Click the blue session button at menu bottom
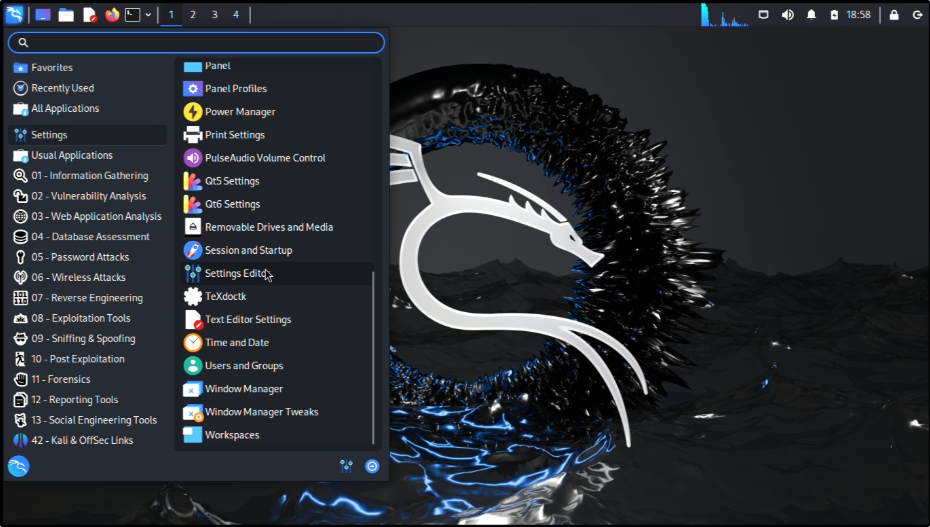This screenshot has height=527, width=930. tap(372, 467)
